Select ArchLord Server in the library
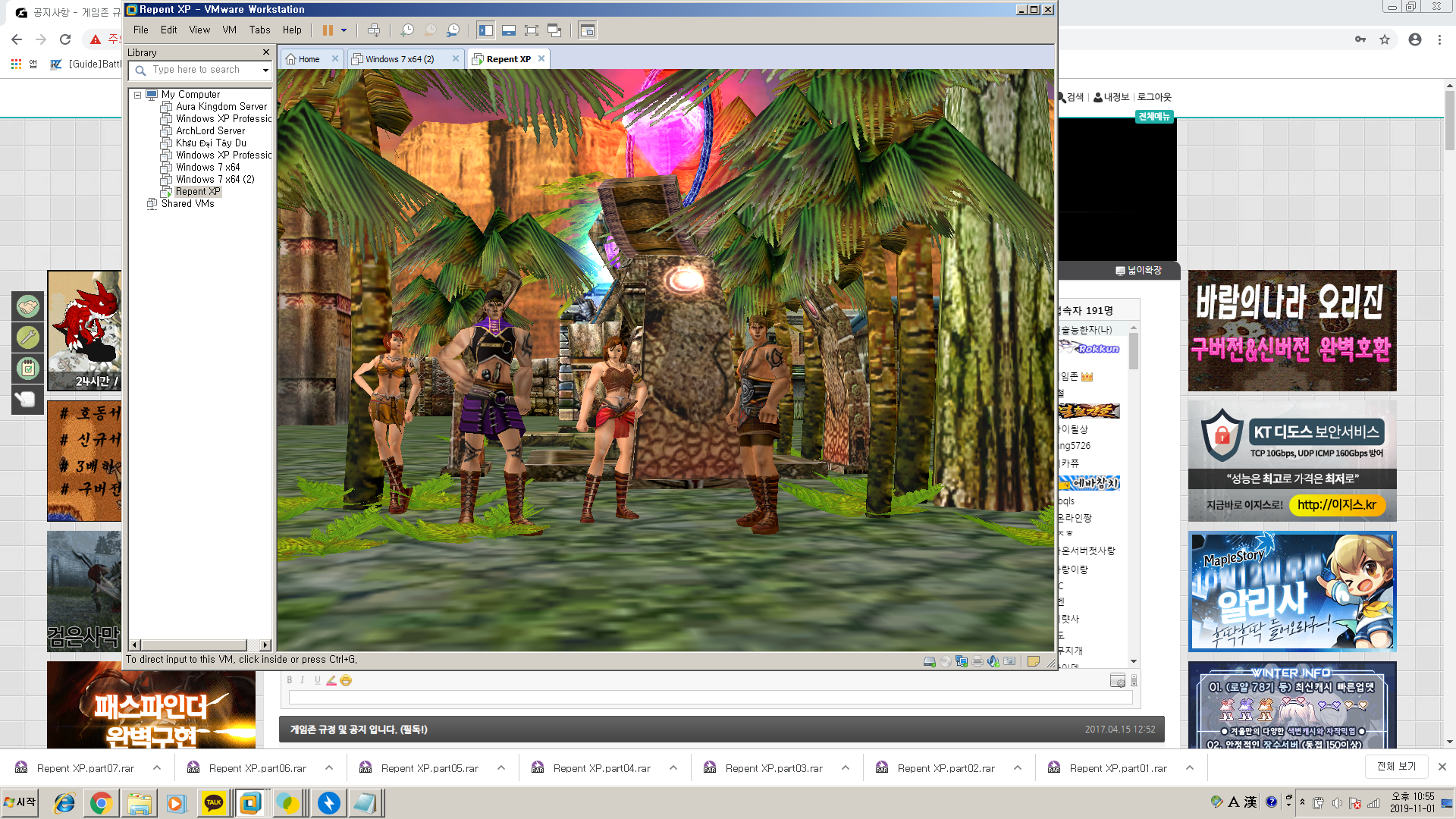 (210, 131)
